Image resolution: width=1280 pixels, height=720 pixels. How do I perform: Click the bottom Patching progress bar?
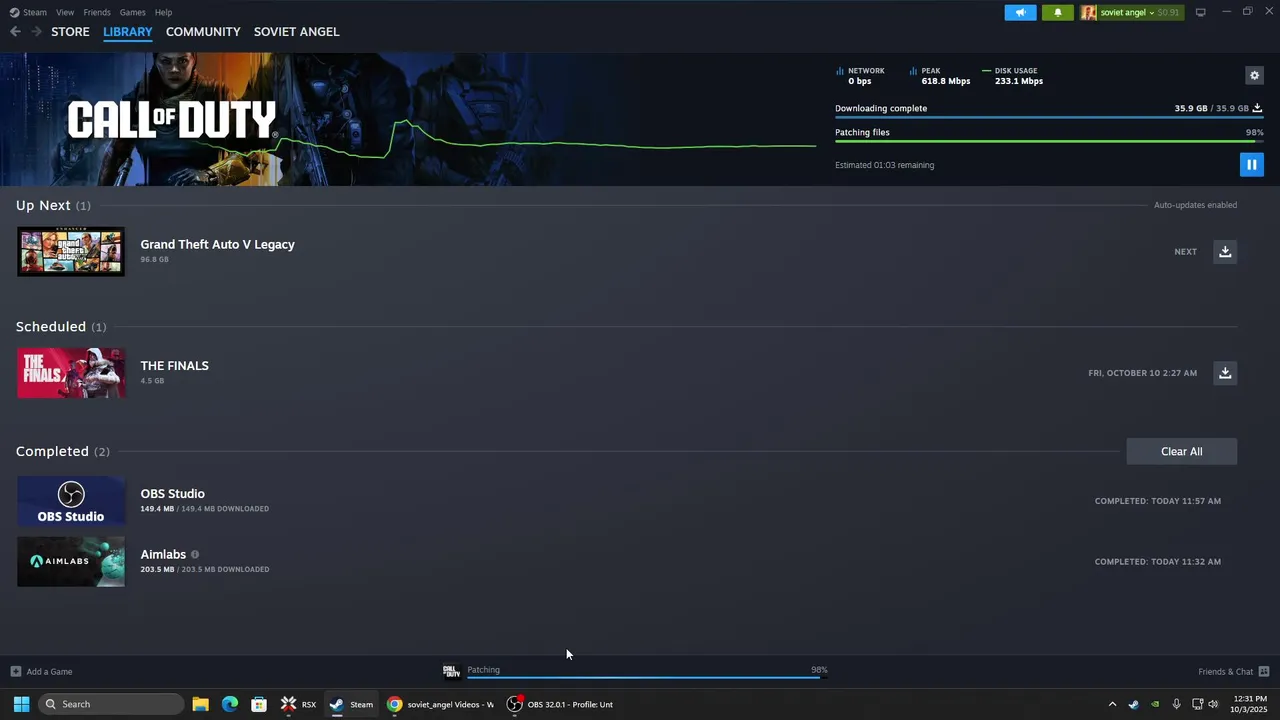(x=647, y=678)
